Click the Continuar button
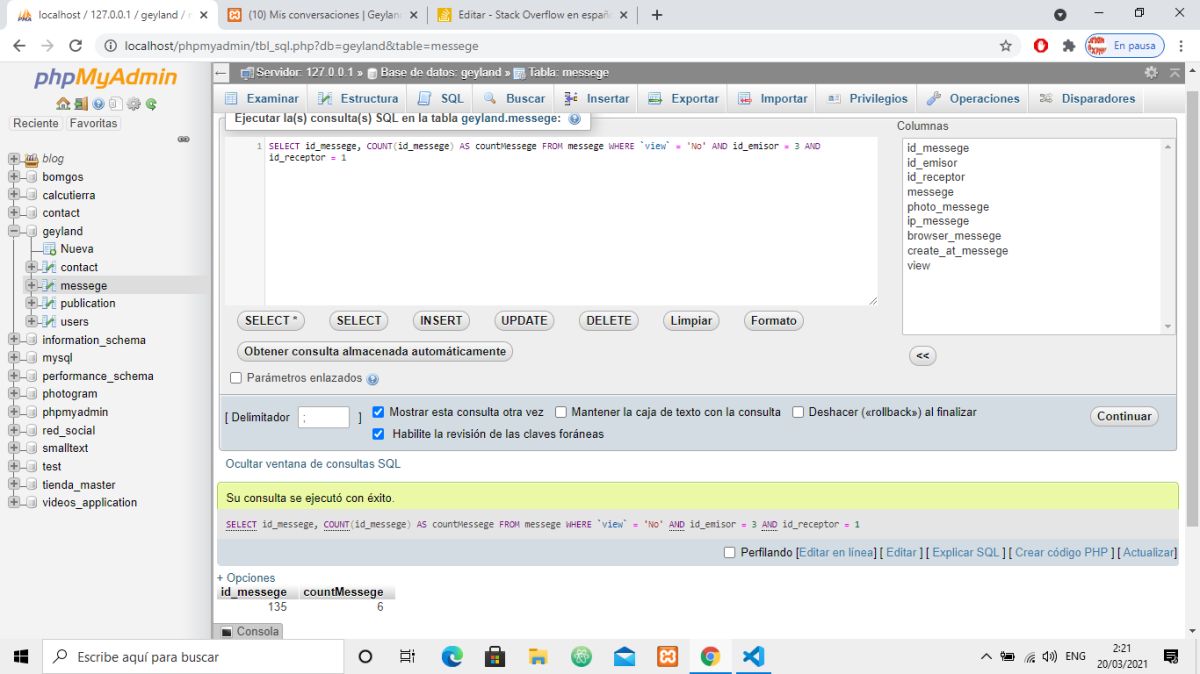The width and height of the screenshot is (1200, 674). tap(1124, 416)
